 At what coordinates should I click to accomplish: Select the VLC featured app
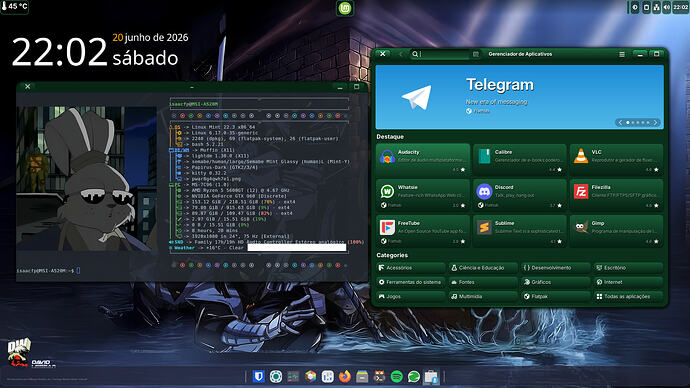[616, 160]
